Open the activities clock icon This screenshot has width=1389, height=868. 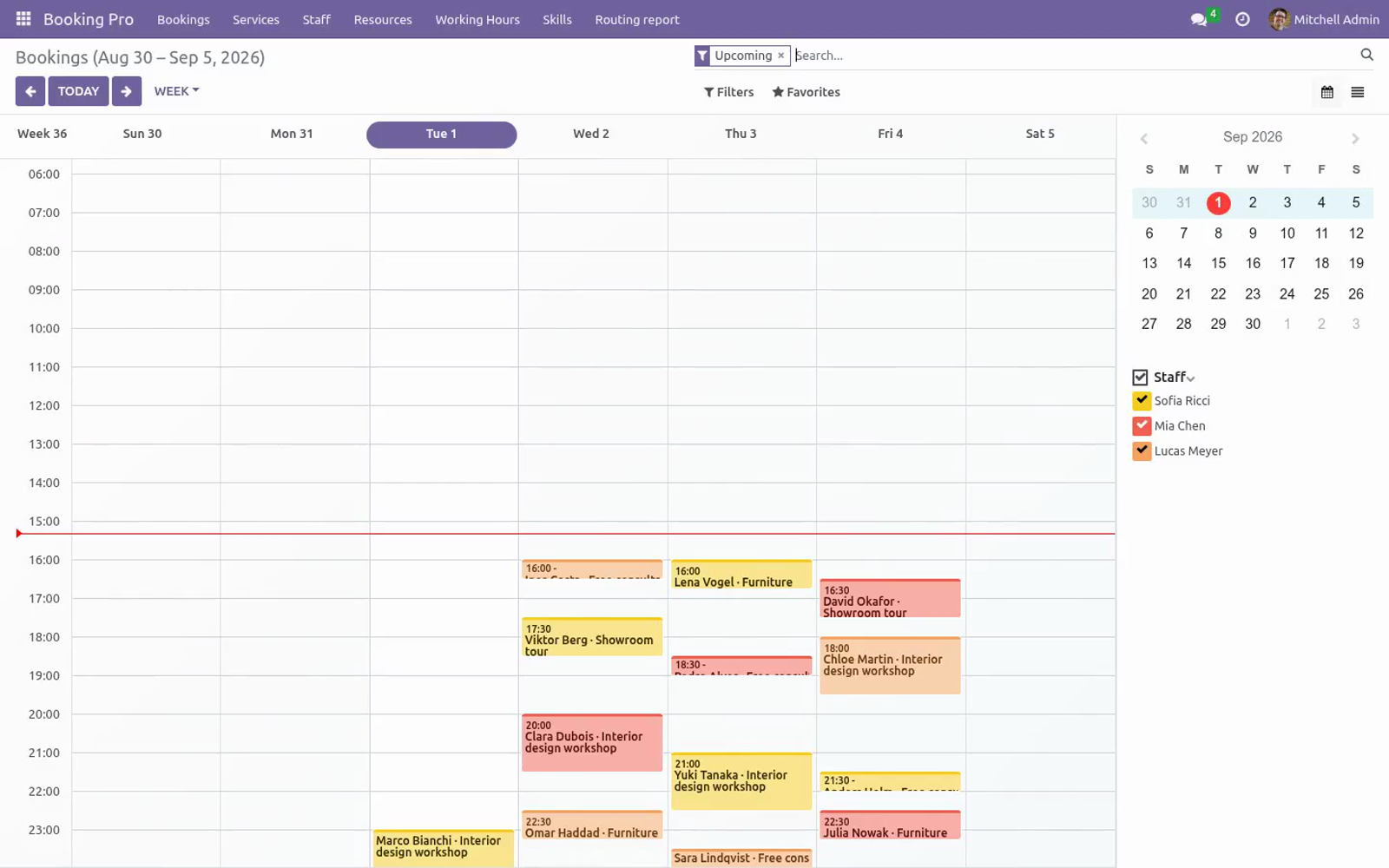pos(1242,19)
